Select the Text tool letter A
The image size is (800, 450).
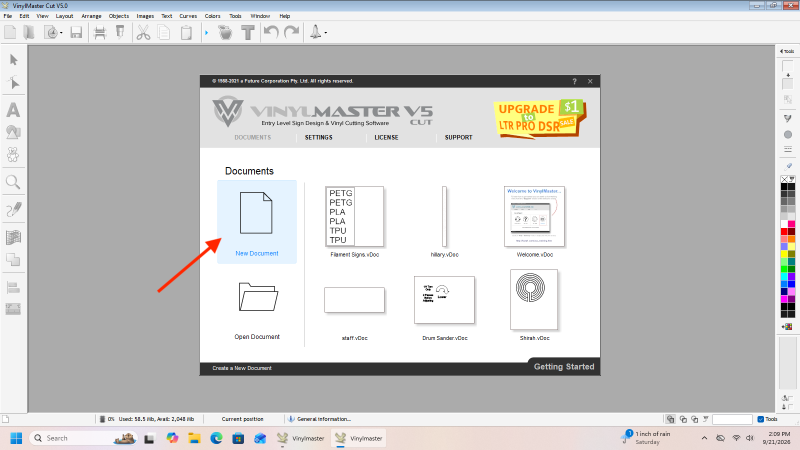click(x=13, y=110)
